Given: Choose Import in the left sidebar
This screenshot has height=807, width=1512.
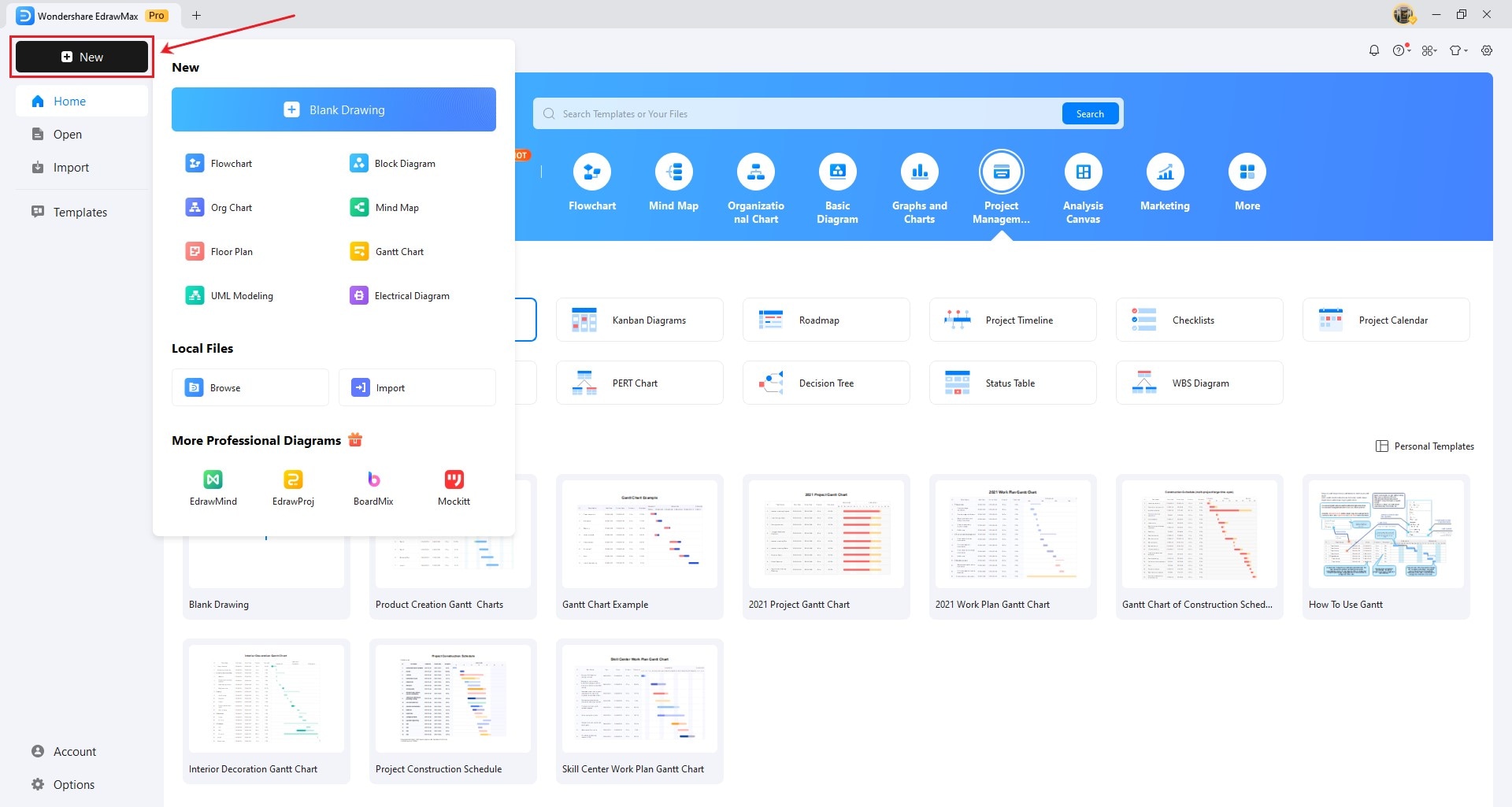Looking at the screenshot, I should pyautogui.click(x=82, y=167).
